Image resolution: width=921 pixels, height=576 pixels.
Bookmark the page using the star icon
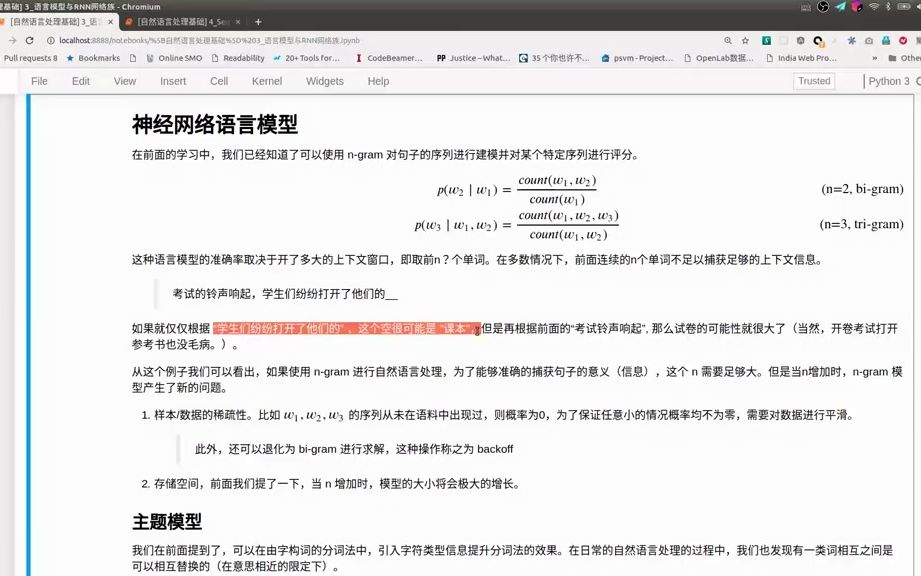tap(746, 41)
